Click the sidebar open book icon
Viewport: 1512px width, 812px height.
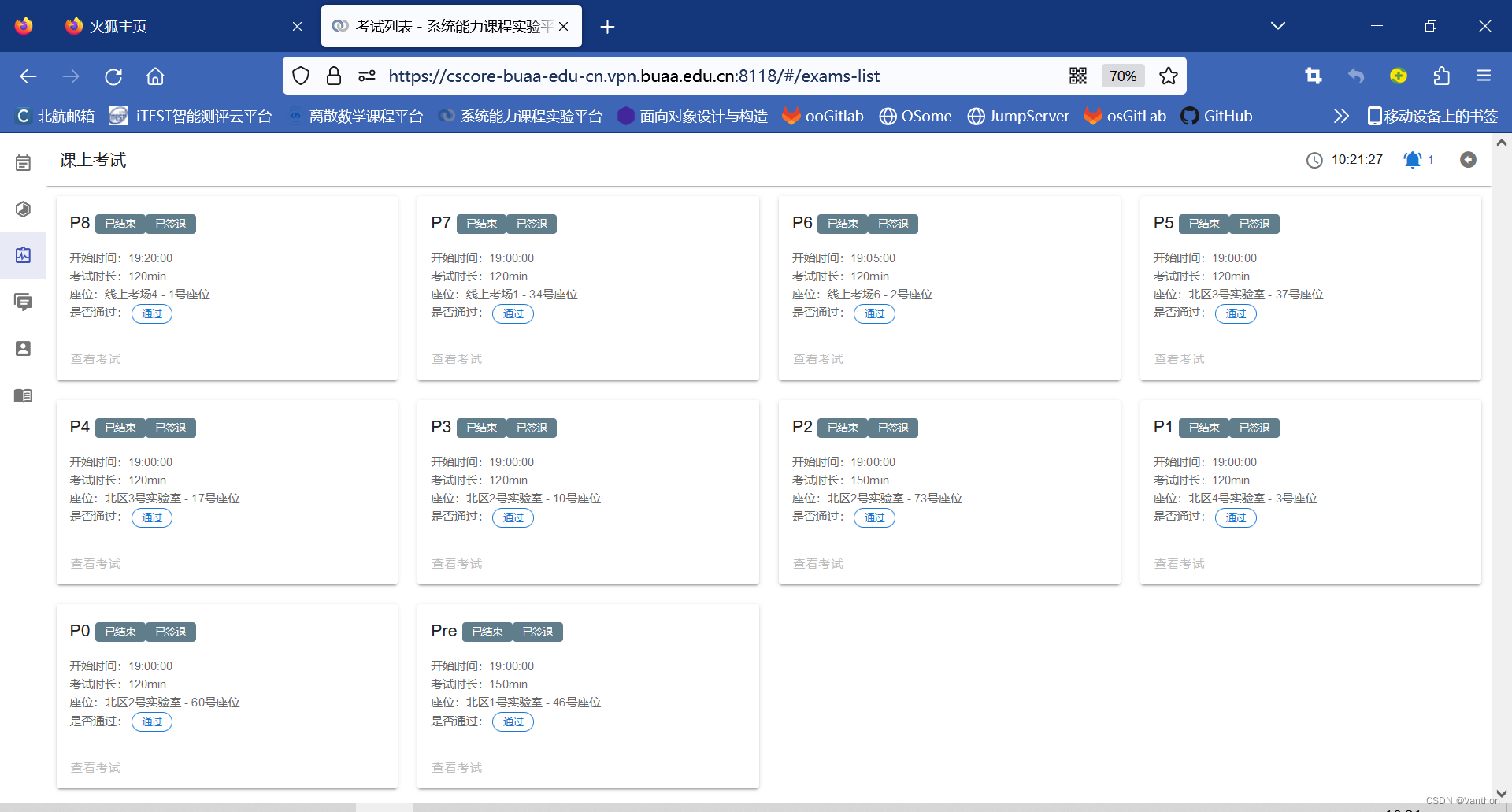pyautogui.click(x=23, y=395)
